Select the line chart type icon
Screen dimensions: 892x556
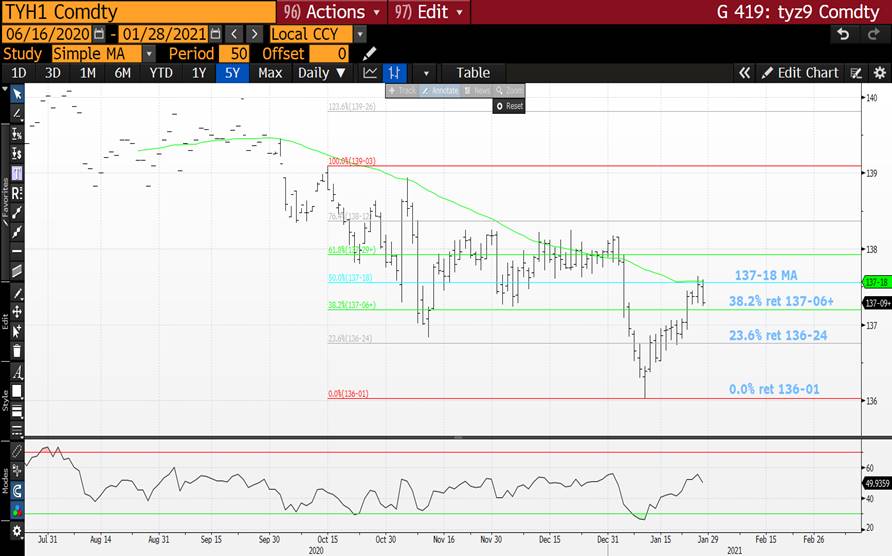(370, 73)
